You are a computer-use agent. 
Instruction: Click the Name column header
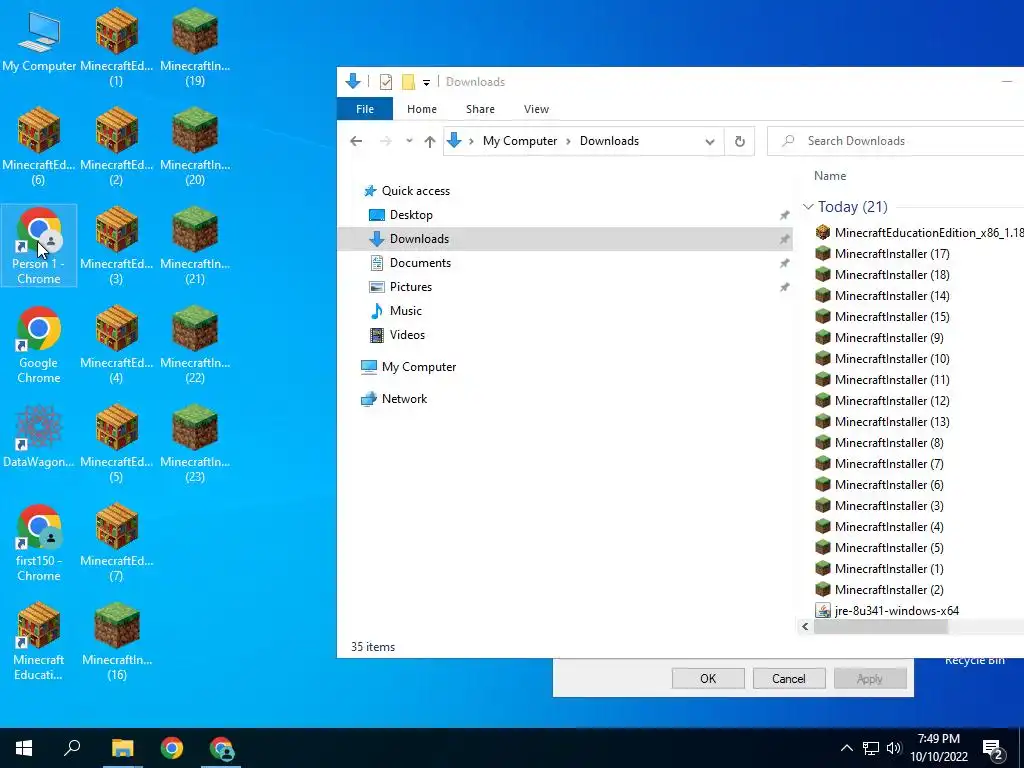830,176
